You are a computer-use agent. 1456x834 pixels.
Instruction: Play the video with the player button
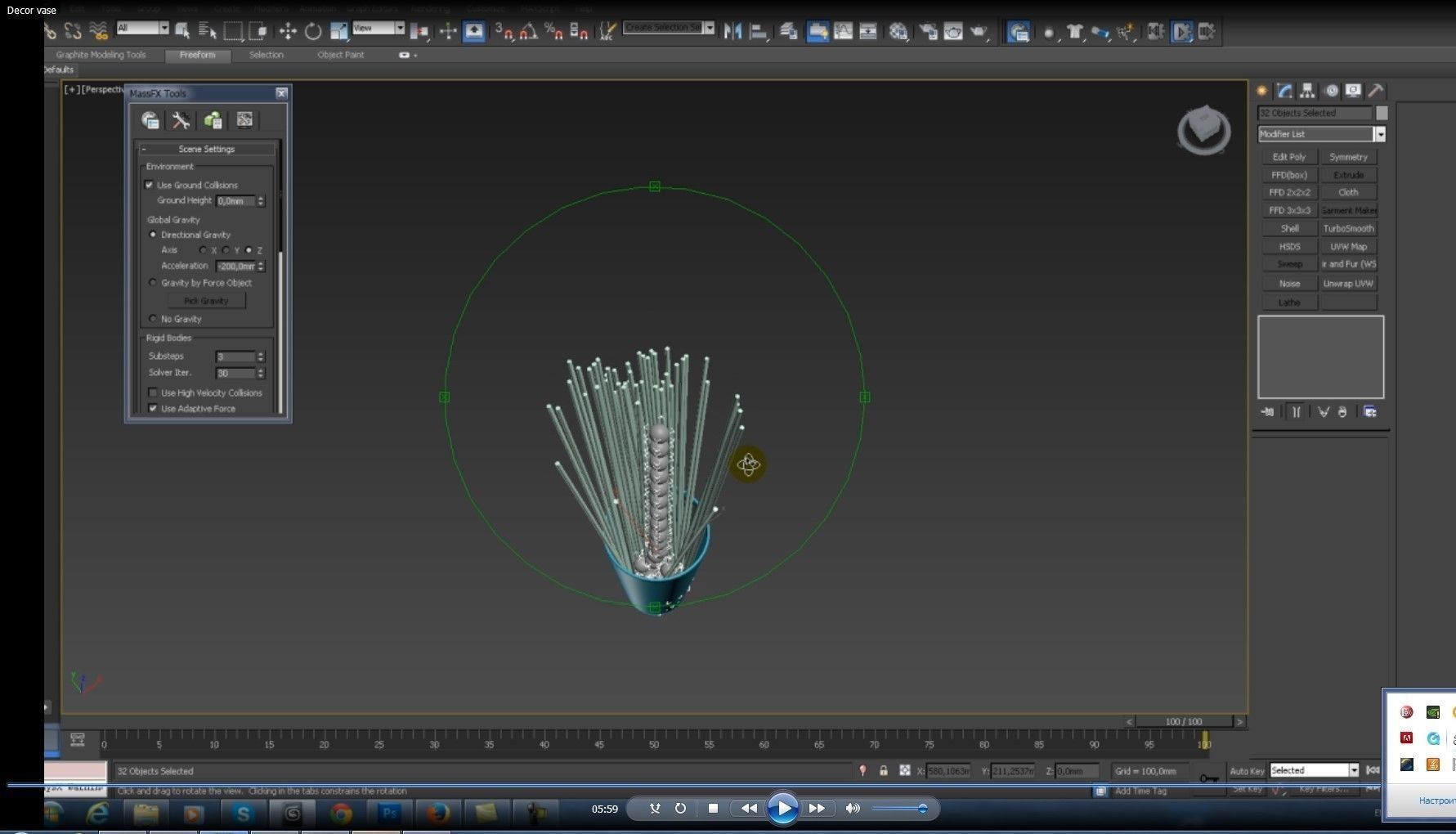click(782, 809)
